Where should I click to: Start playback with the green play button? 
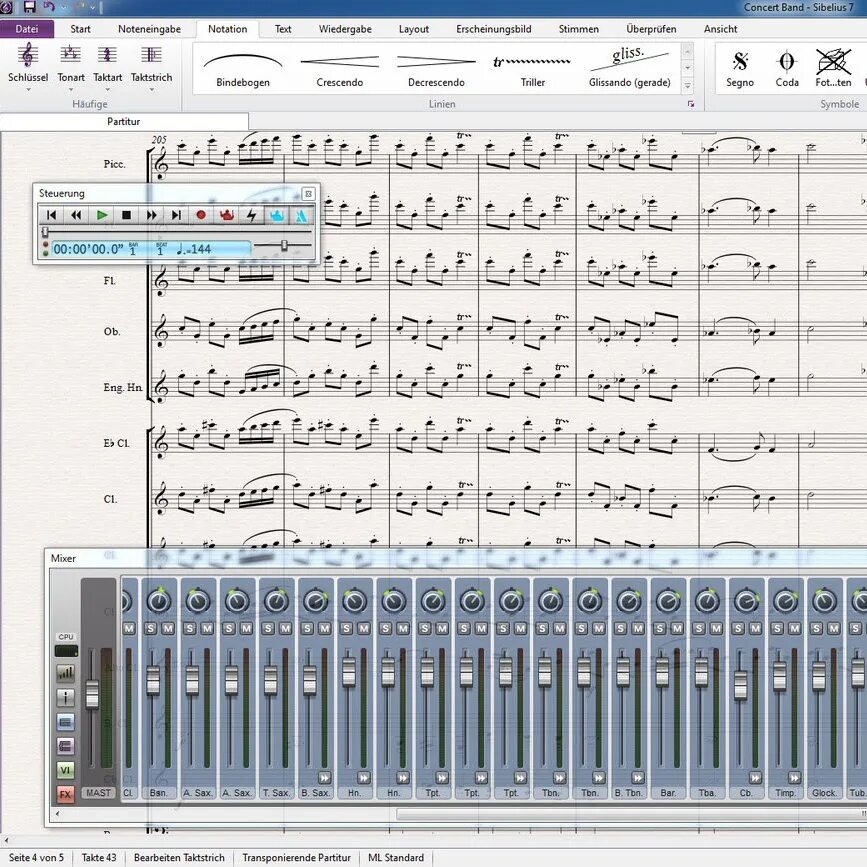point(102,215)
